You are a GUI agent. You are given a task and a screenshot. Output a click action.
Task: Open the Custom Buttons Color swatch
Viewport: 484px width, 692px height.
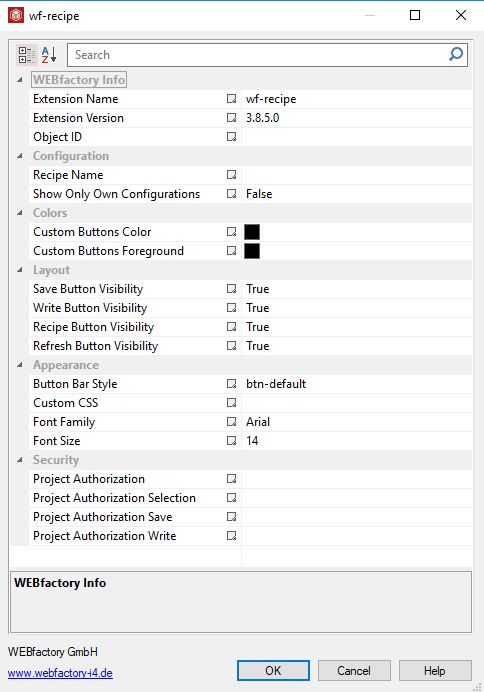click(252, 232)
